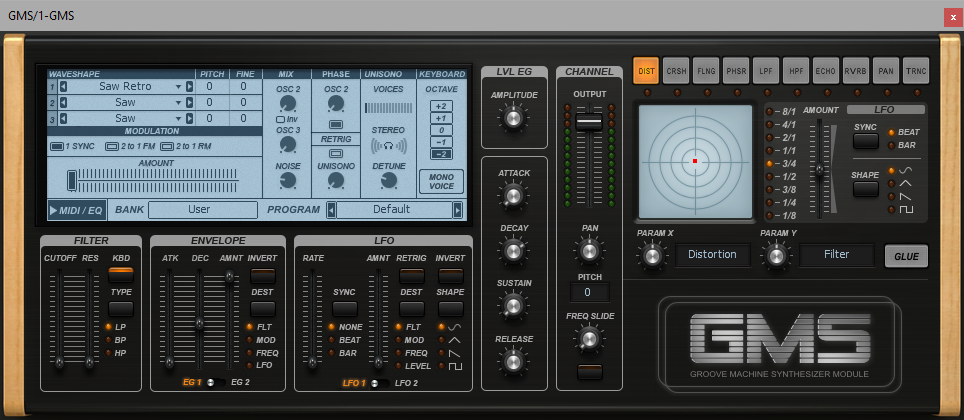Click the OSC 2 mix knob

tap(286, 103)
